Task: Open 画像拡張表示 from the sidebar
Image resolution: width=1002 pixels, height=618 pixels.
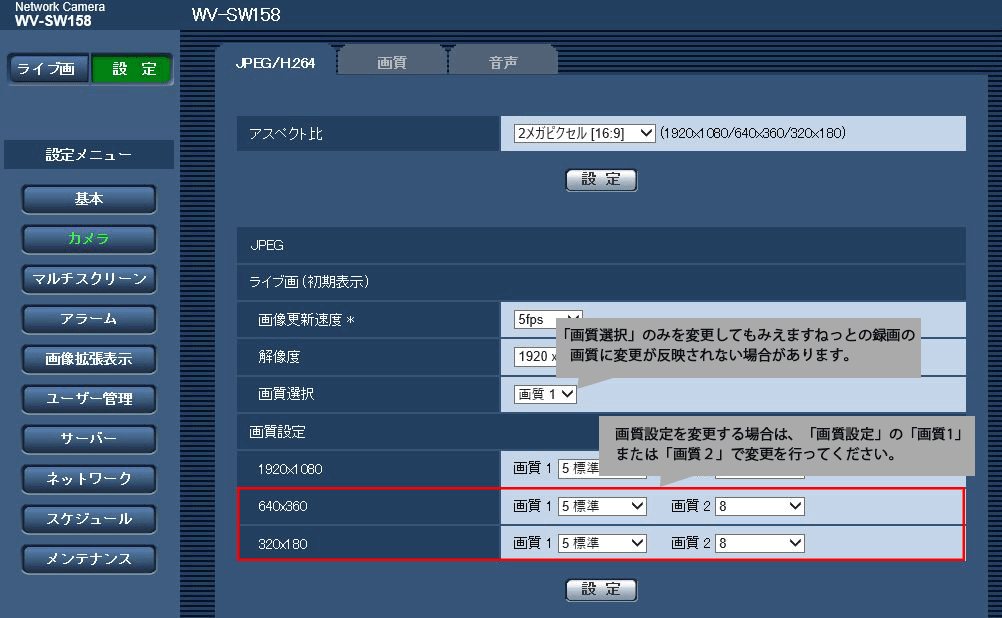Action: pyautogui.click(x=89, y=359)
